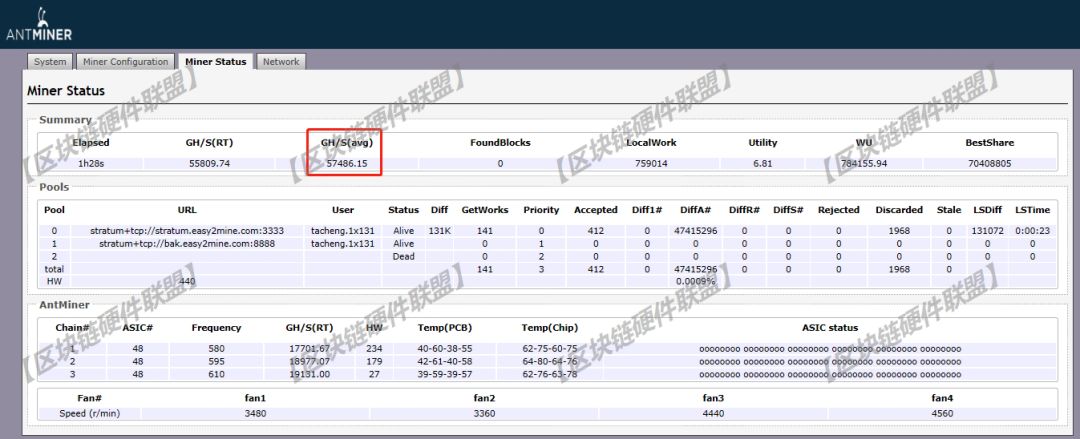Click chain 2 frequency 595
Viewport: 1080px width, 439px height.
coord(216,361)
